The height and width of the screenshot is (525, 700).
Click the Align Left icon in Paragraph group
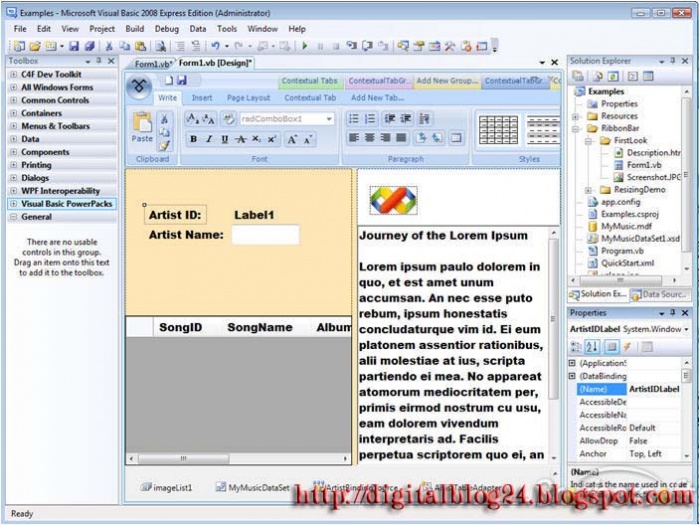click(x=354, y=138)
